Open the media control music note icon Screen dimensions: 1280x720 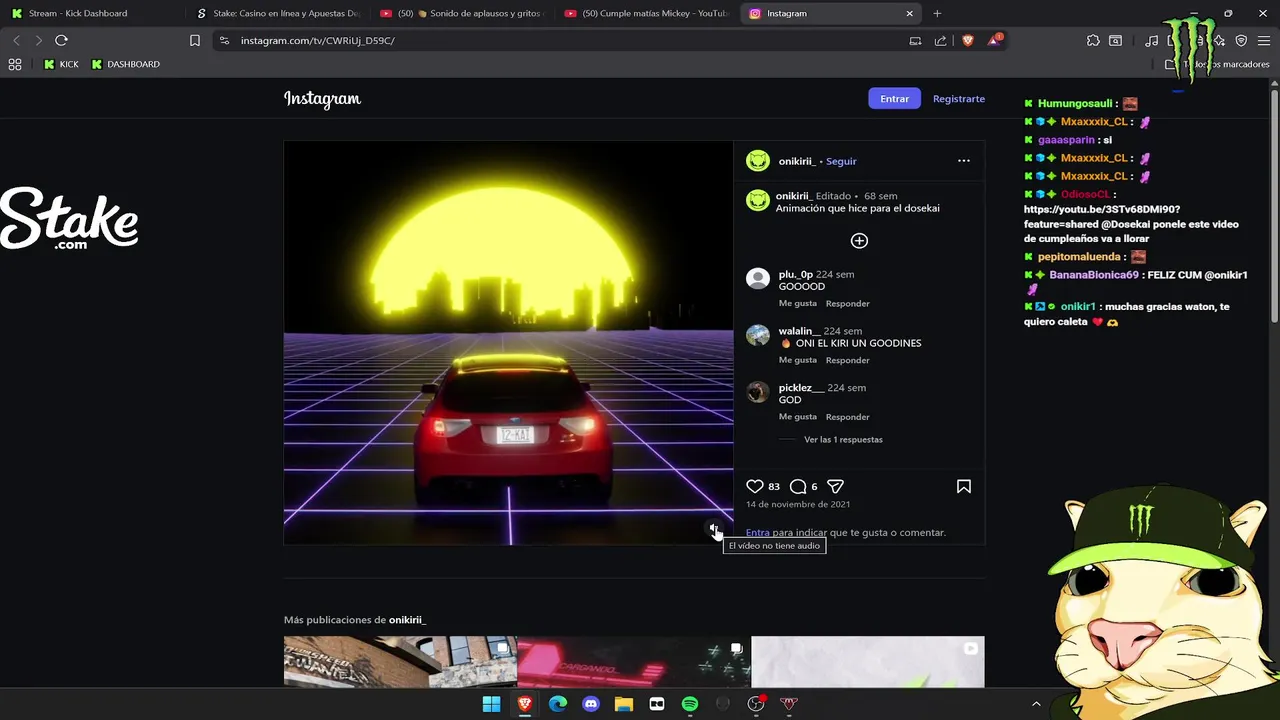1152,40
